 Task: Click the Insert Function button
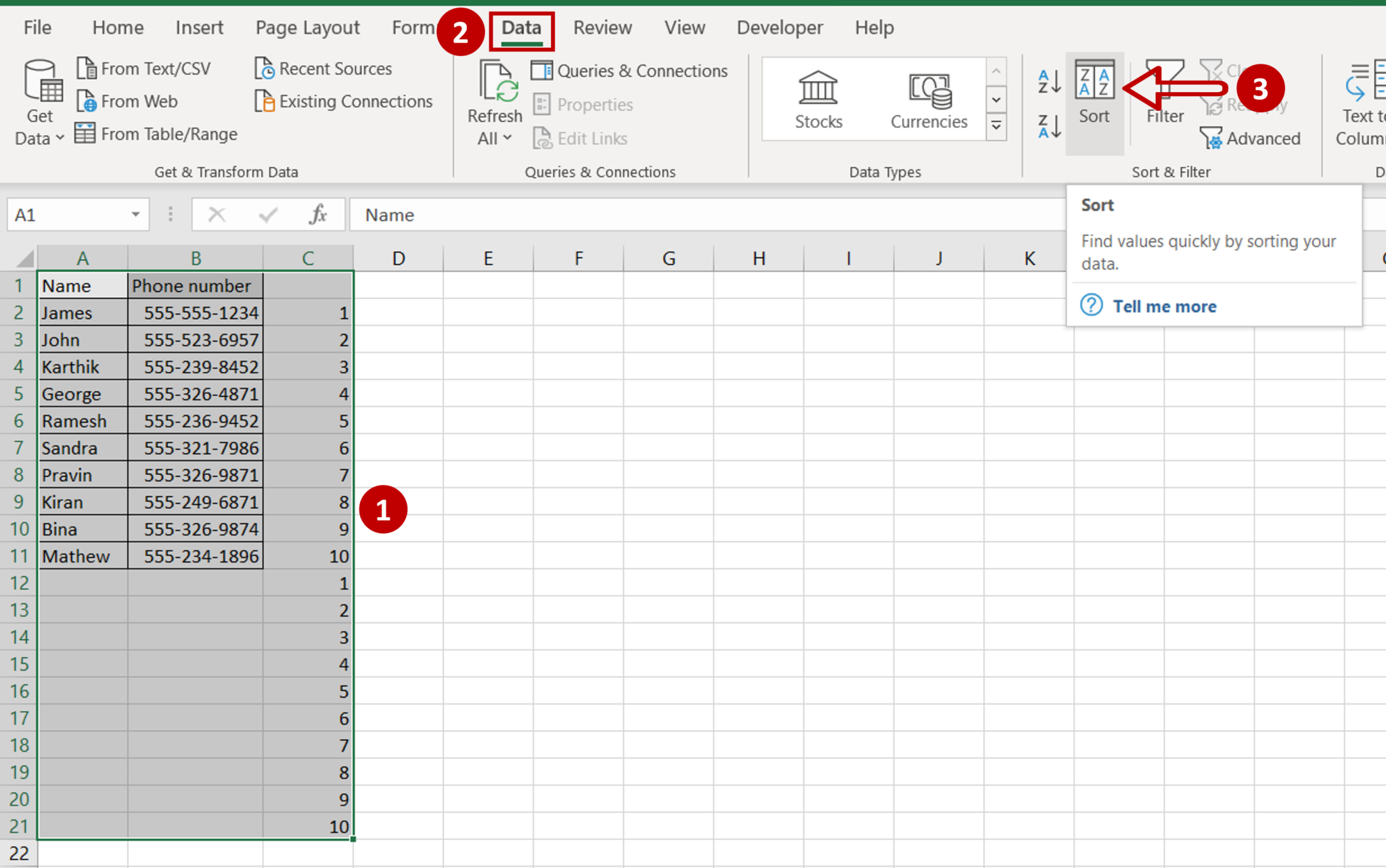(x=317, y=214)
